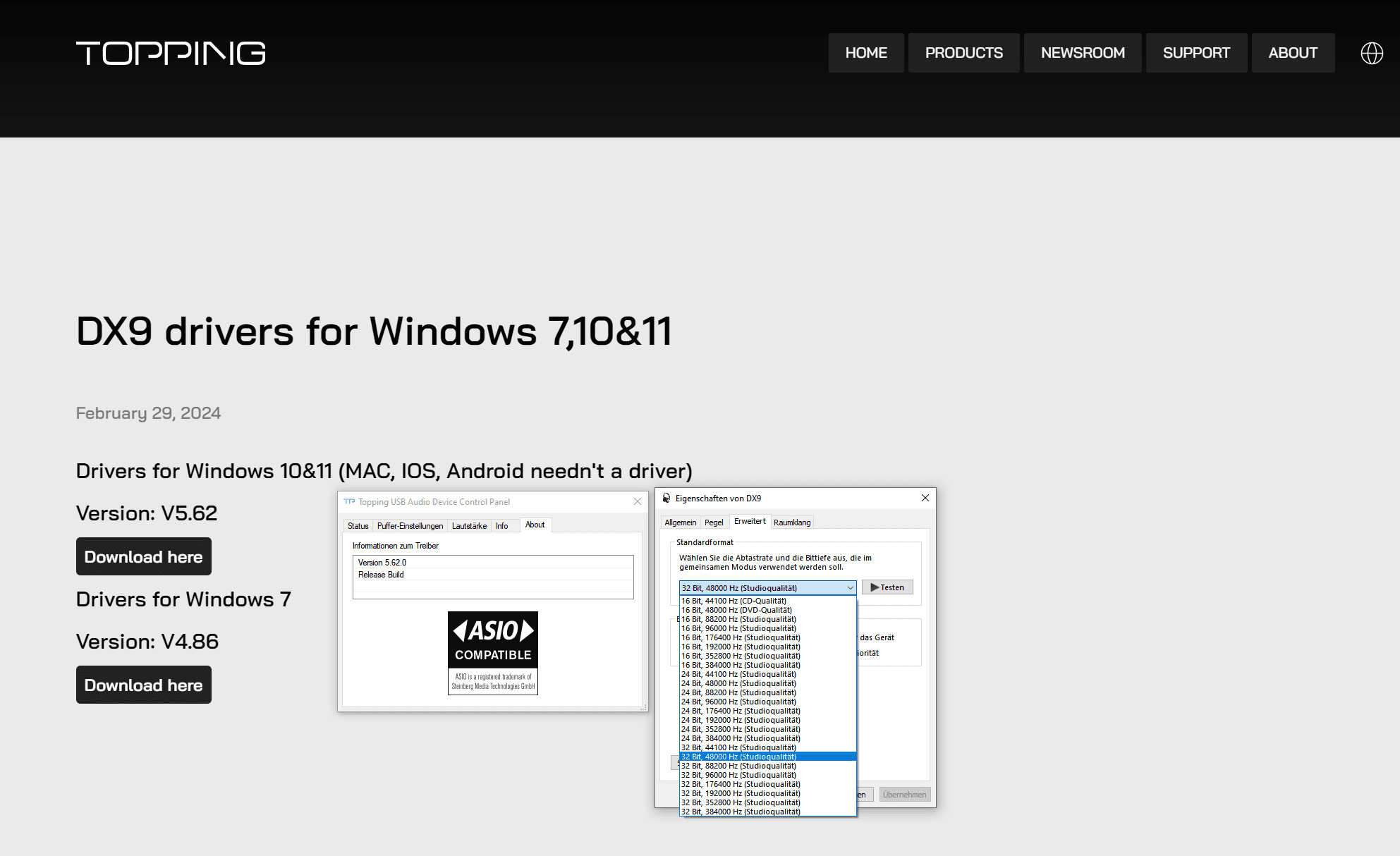The width and height of the screenshot is (1400, 856).
Task: Select 24 Bit, 192000 Hz option
Action: coord(767,720)
